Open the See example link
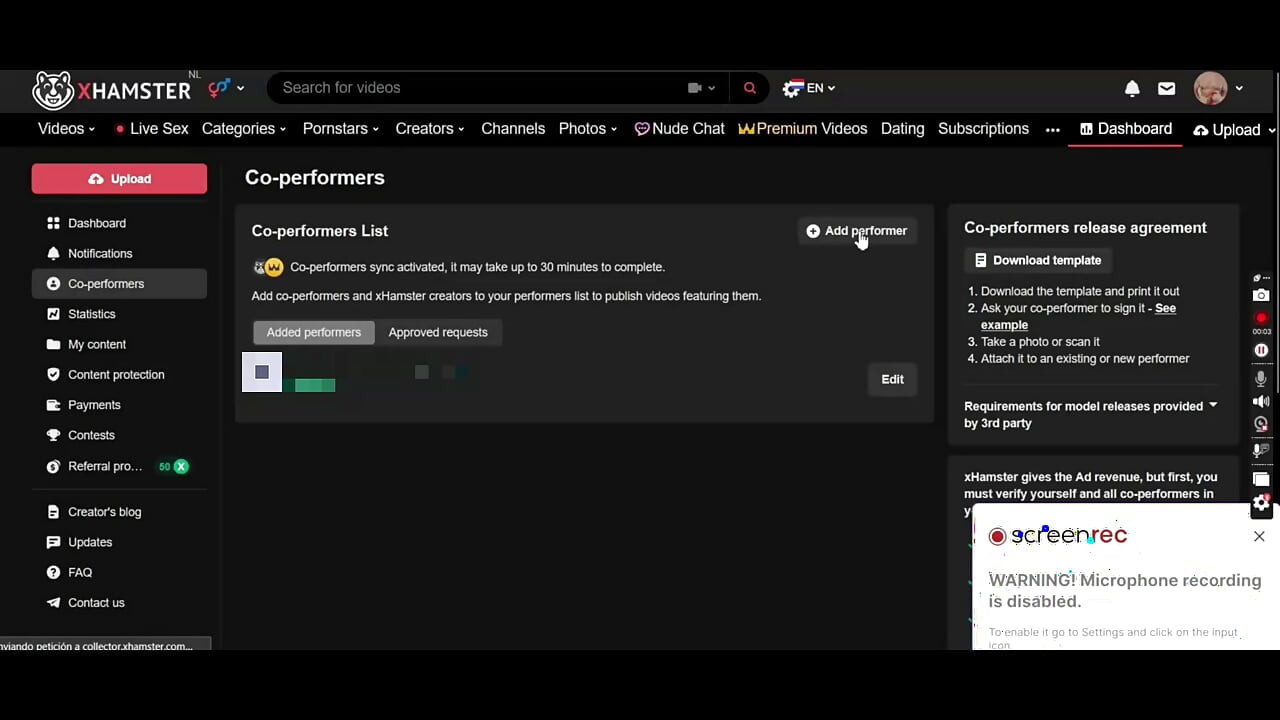Viewport: 1280px width, 720px height. [1078, 316]
